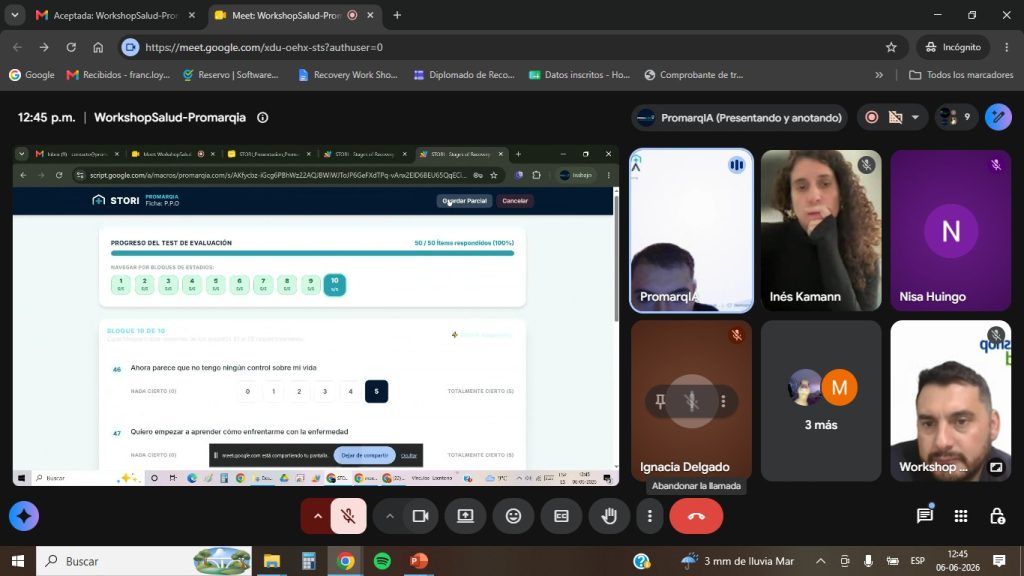Open Ignacia Delgado's tile more options
Screen dimensions: 1024x576
click(723, 401)
